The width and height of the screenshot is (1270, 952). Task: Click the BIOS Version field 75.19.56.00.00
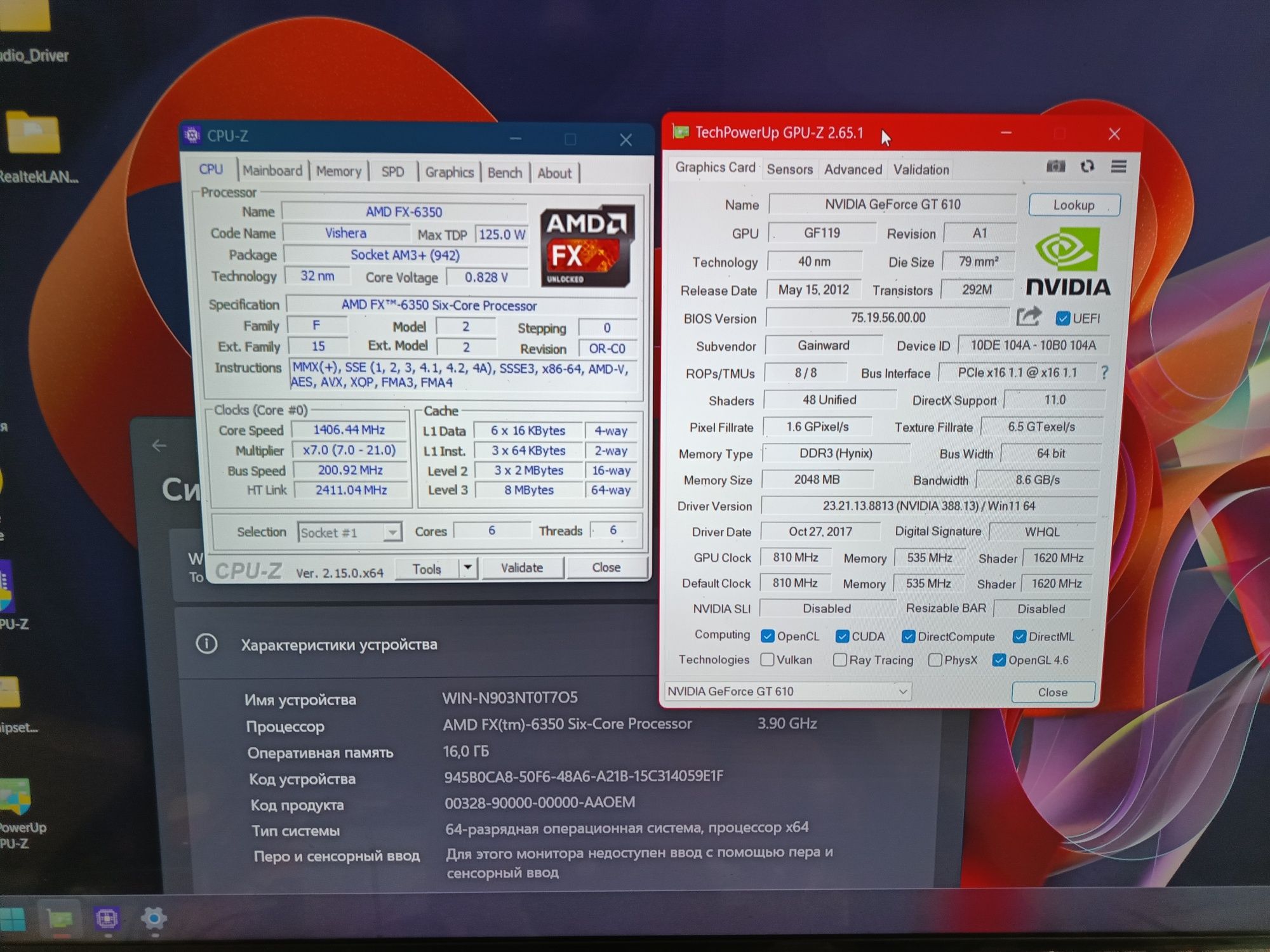click(887, 317)
